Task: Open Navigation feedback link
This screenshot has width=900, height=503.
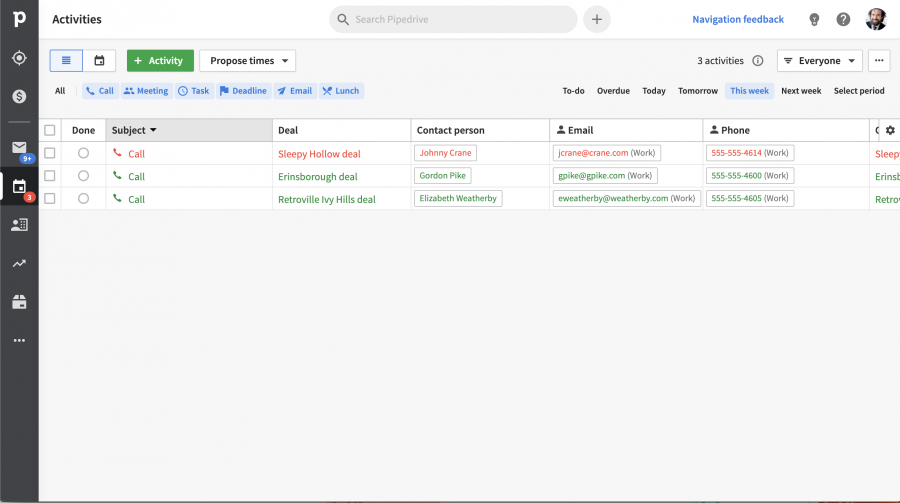Action: (738, 20)
